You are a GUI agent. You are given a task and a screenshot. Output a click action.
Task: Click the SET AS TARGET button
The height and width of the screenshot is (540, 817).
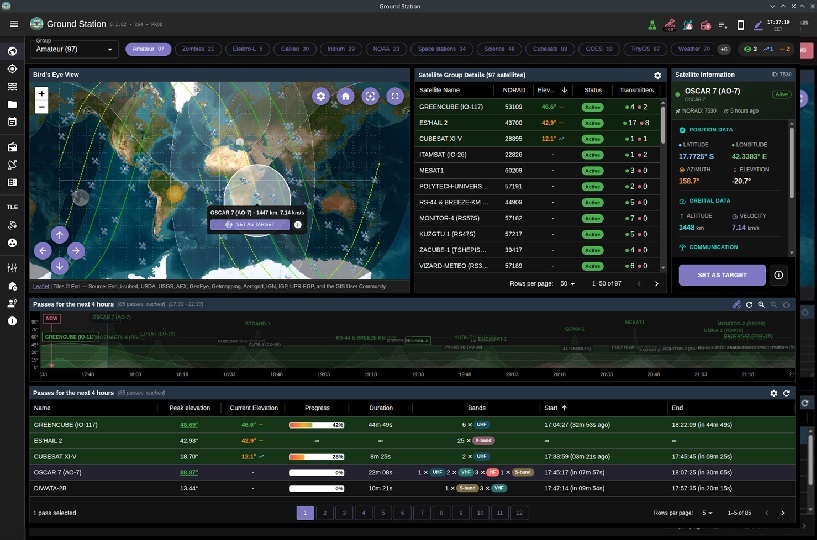click(721, 275)
